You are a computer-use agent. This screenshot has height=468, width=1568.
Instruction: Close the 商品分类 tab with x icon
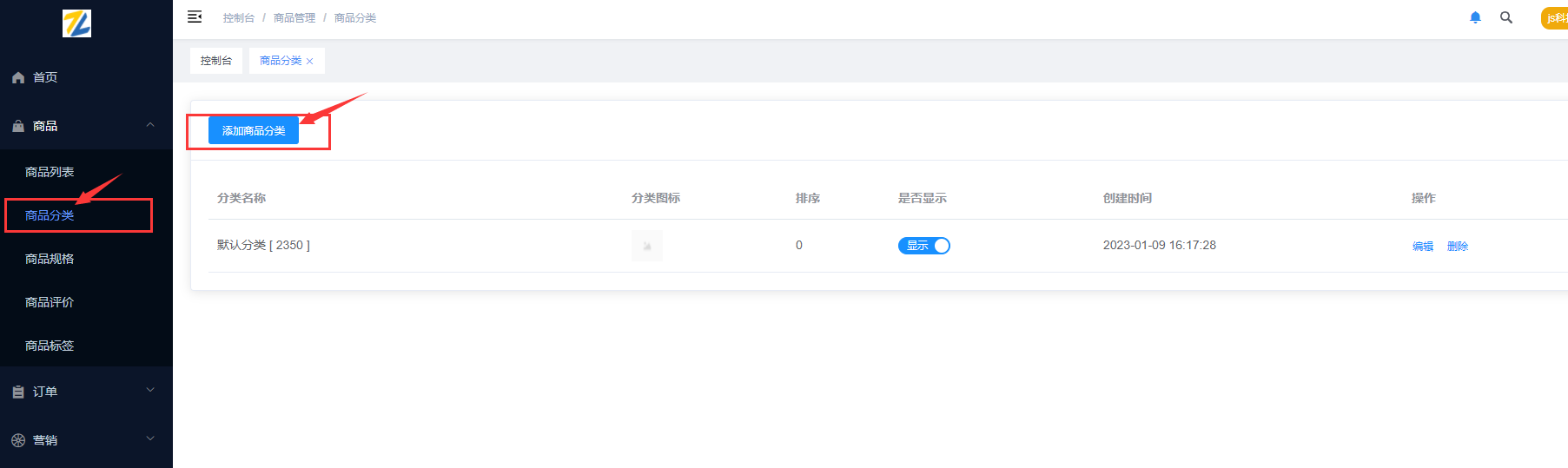(309, 62)
